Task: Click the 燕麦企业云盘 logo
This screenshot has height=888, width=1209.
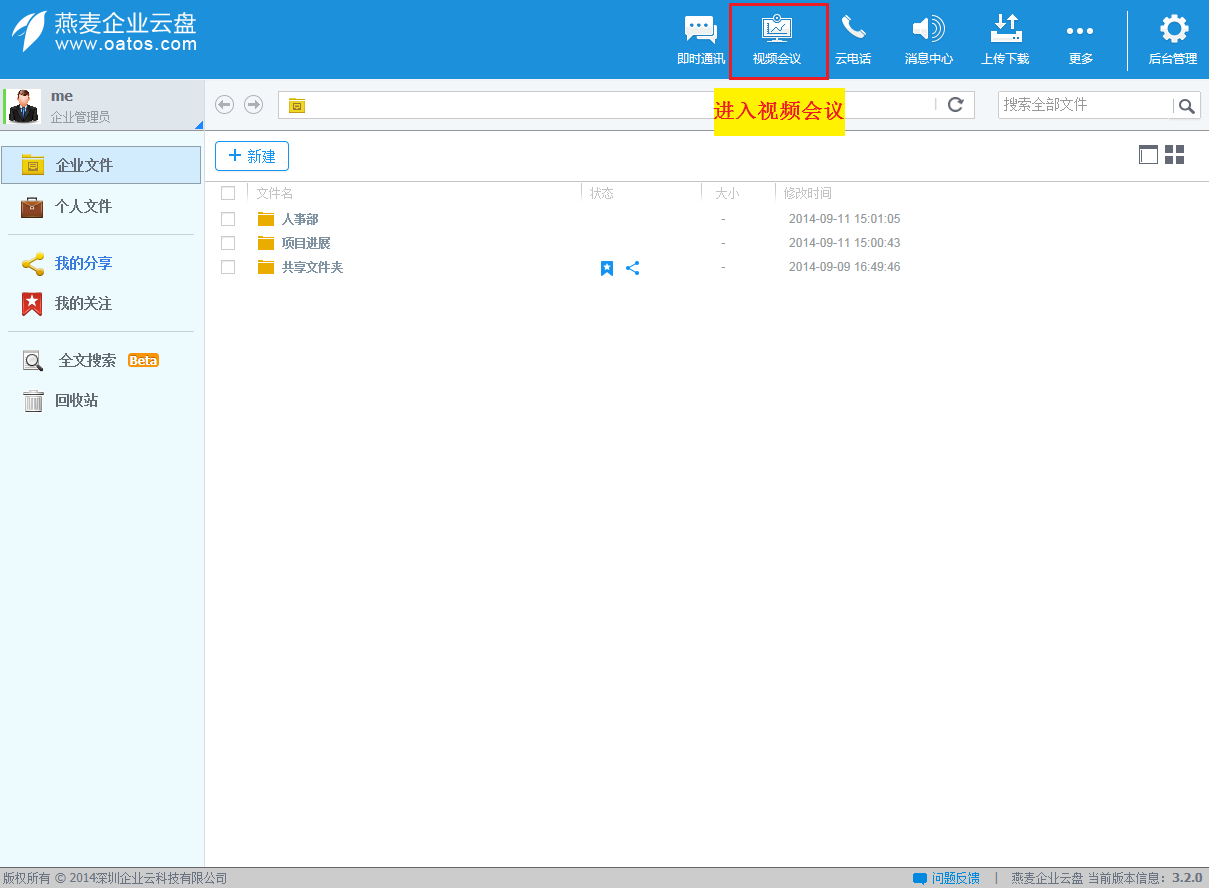Action: 105,32
